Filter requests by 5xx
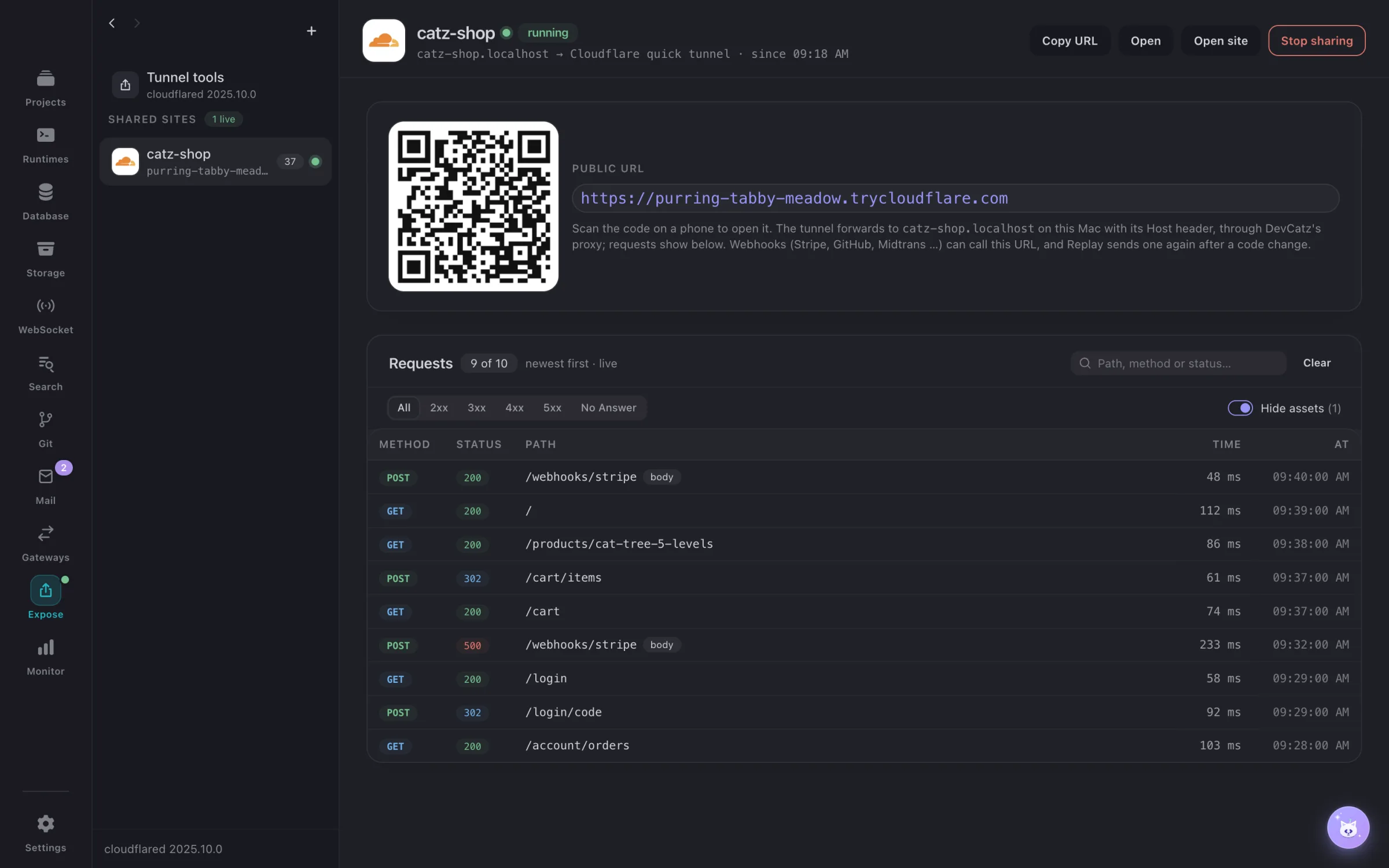The image size is (1389, 868). tap(552, 407)
